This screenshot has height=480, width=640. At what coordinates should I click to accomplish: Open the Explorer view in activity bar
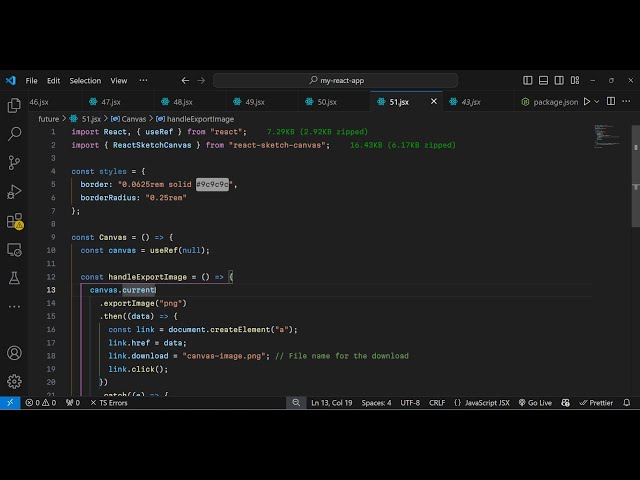coord(14,105)
